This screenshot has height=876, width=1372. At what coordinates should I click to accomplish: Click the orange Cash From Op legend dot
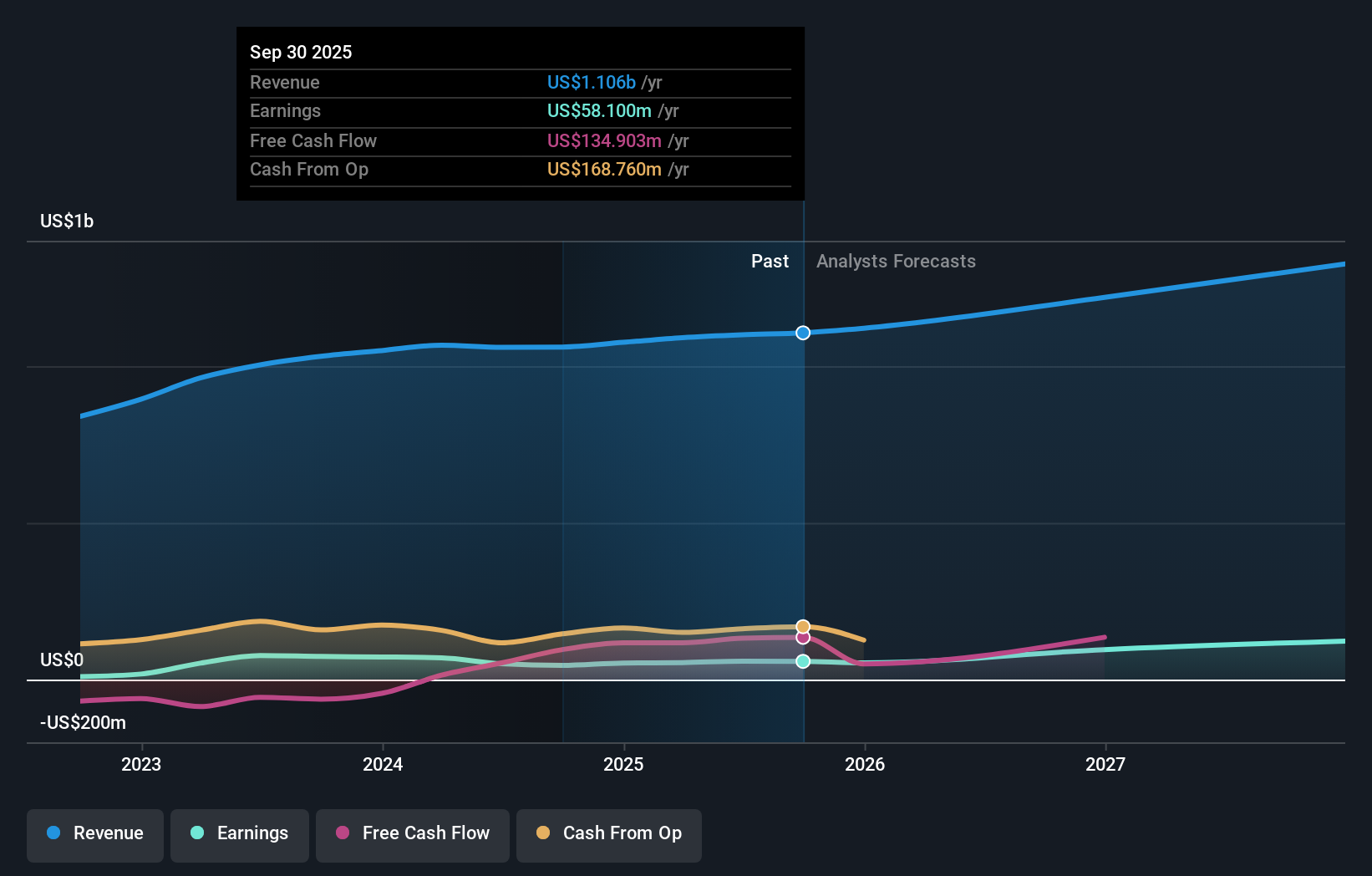543,833
